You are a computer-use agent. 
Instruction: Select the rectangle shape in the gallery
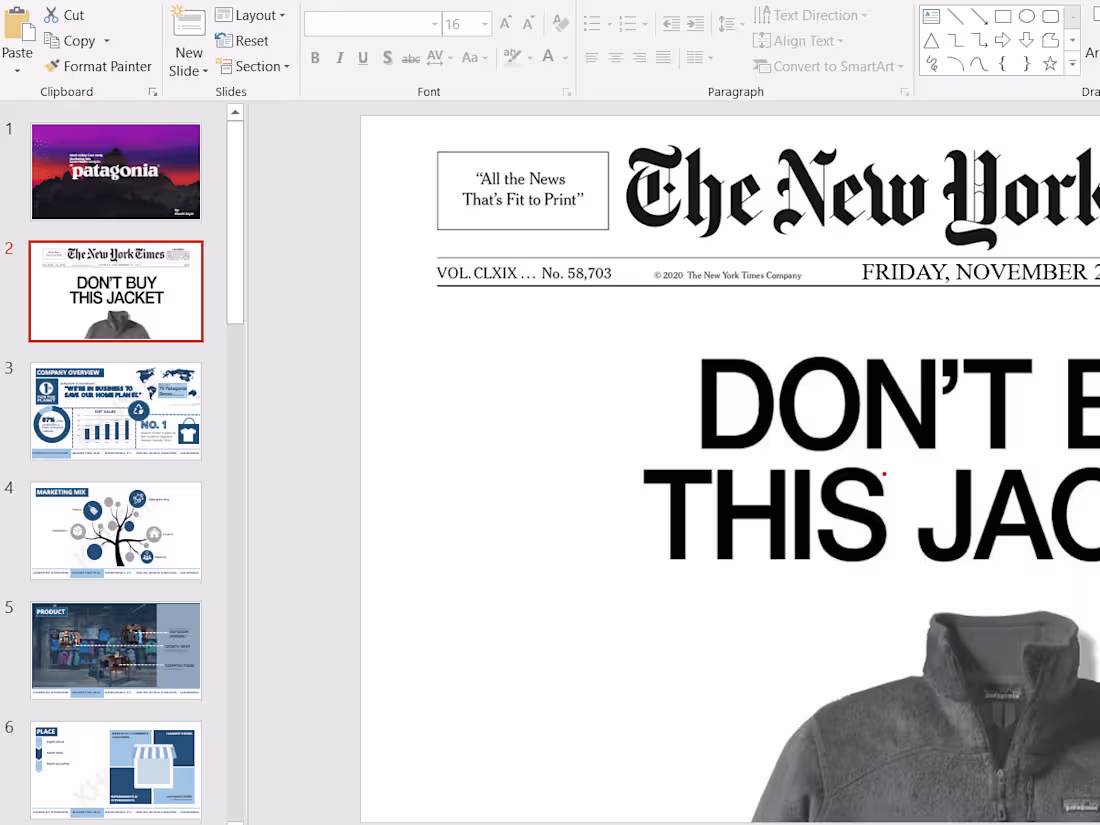[x=1003, y=16]
